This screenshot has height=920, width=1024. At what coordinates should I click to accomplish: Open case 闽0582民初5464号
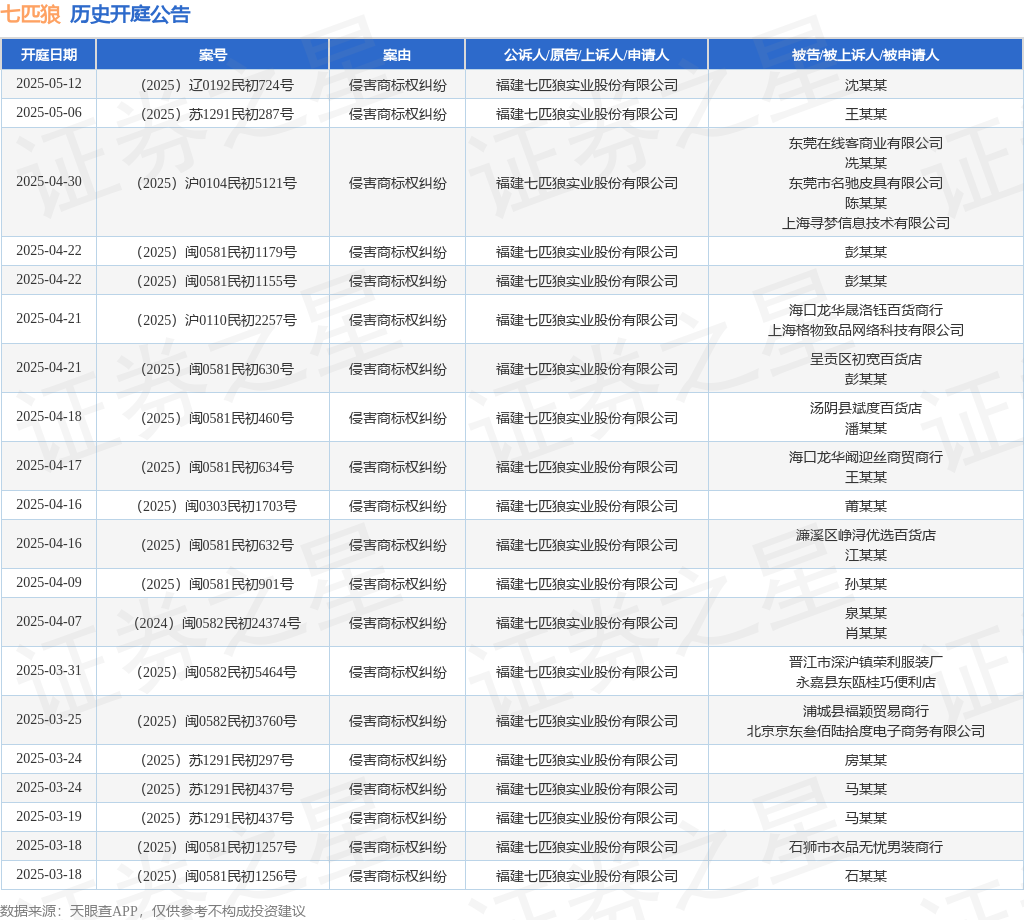[x=217, y=673]
